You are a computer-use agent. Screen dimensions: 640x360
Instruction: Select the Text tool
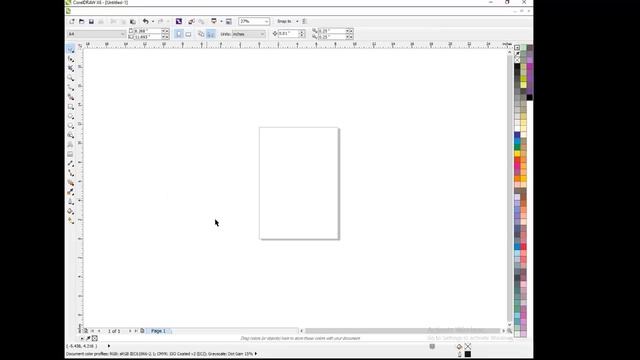(71, 145)
